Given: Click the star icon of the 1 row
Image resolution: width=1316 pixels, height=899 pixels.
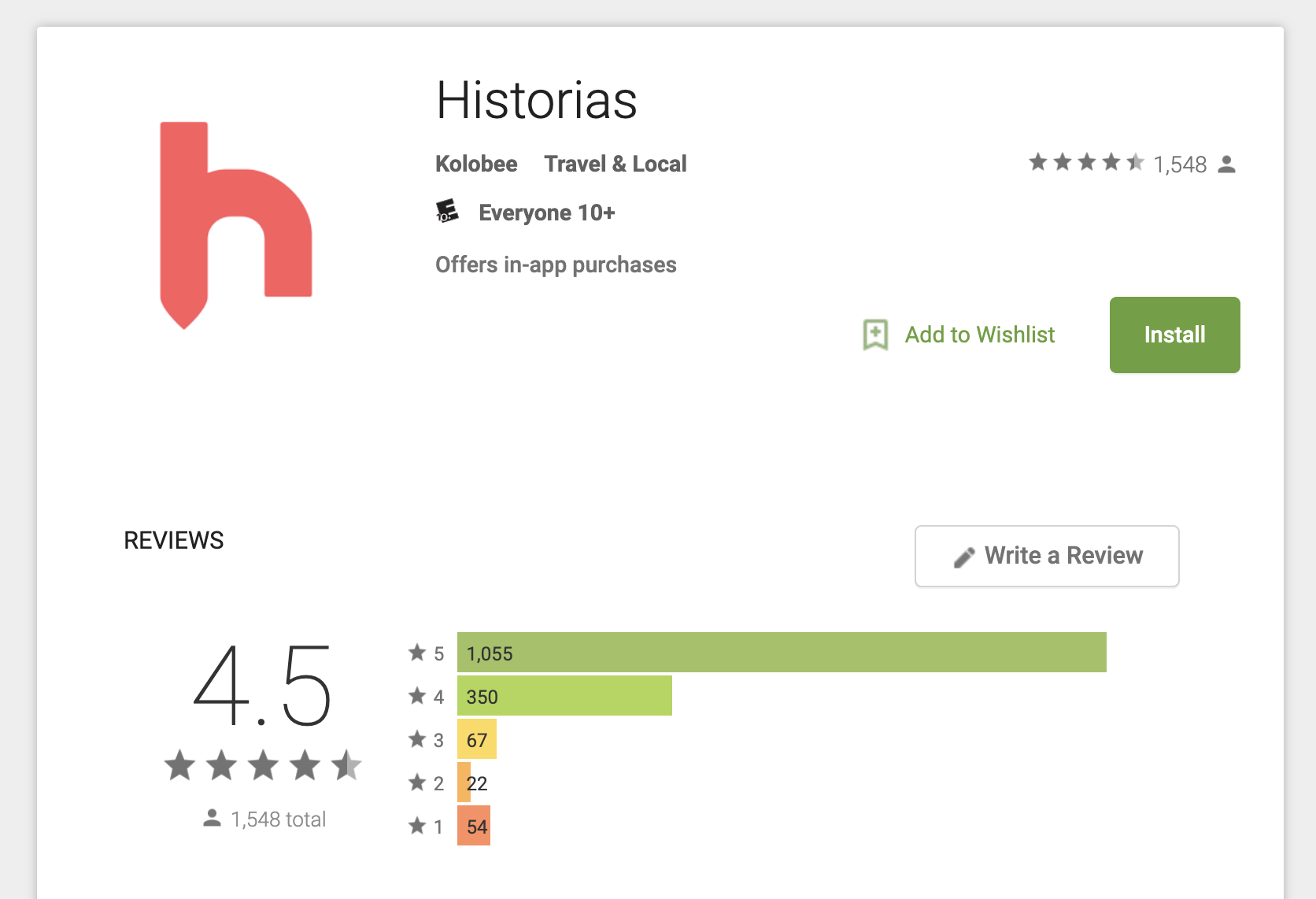Looking at the screenshot, I should point(417,825).
